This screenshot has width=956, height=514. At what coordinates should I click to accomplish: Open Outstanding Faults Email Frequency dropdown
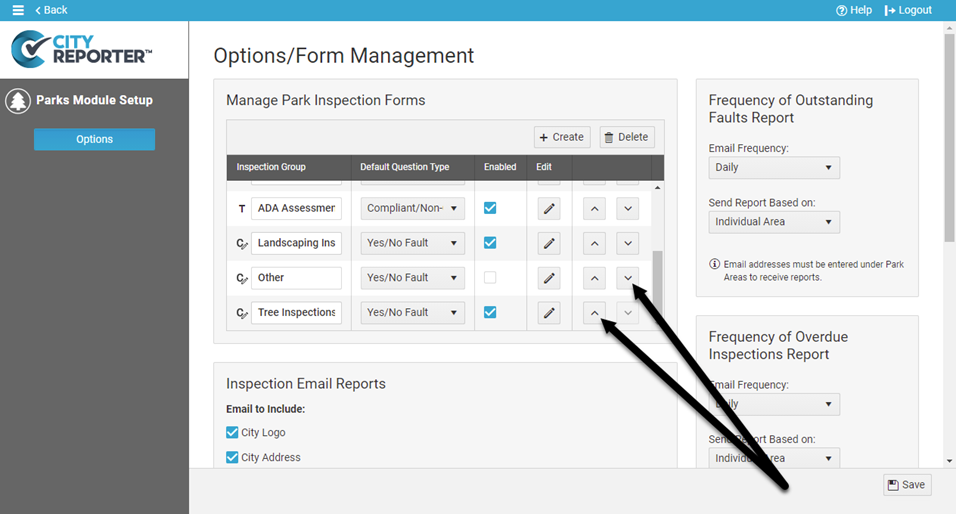pos(774,168)
